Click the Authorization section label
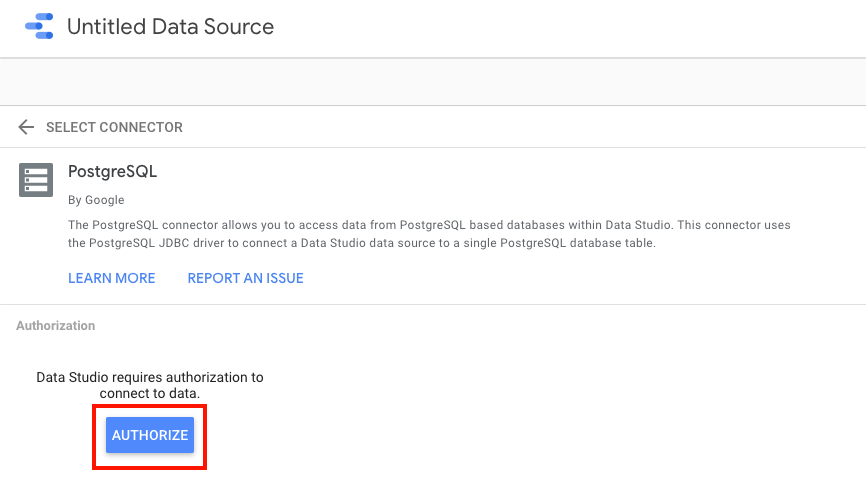Viewport: 866px width, 483px height. coord(55,326)
